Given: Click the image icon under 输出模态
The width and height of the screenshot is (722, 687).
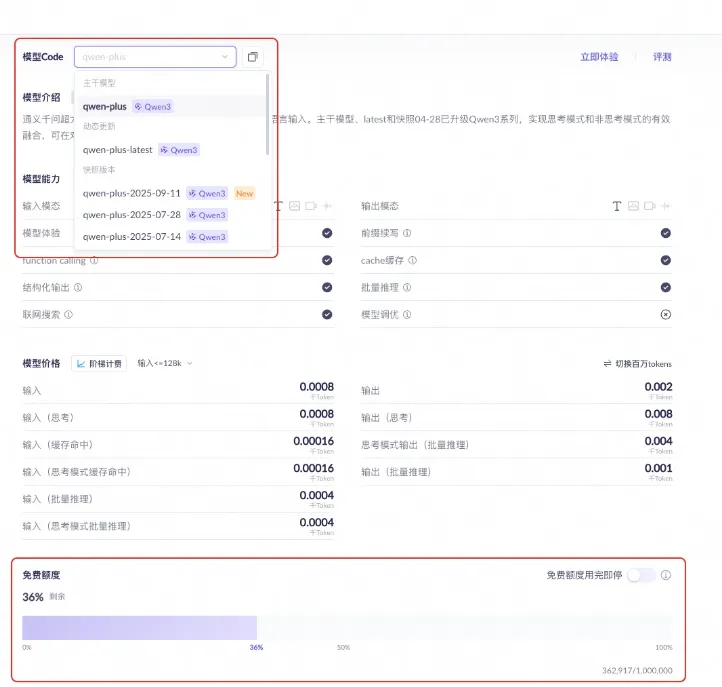Looking at the screenshot, I should (x=634, y=206).
